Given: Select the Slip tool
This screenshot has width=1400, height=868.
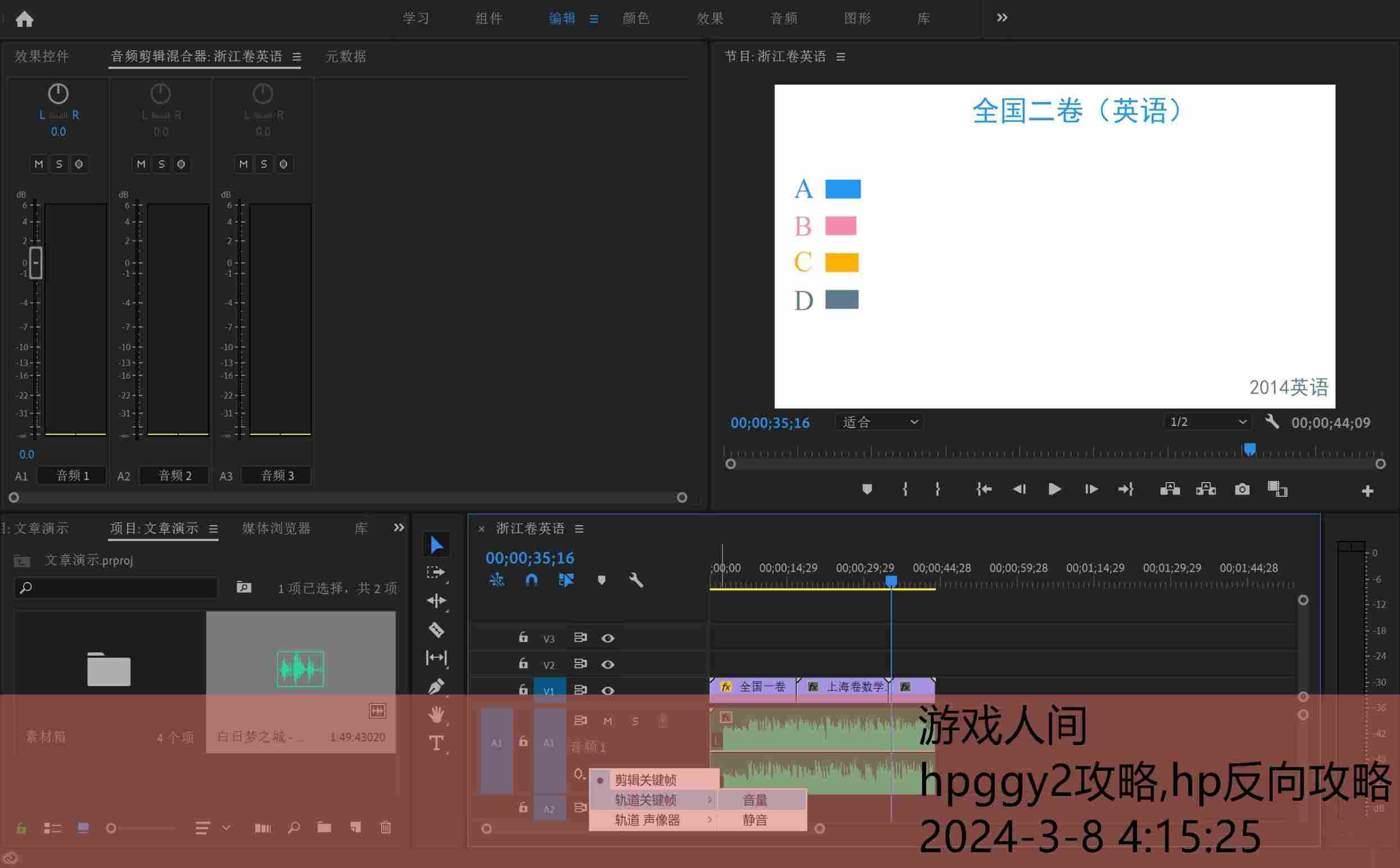Looking at the screenshot, I should (x=437, y=657).
